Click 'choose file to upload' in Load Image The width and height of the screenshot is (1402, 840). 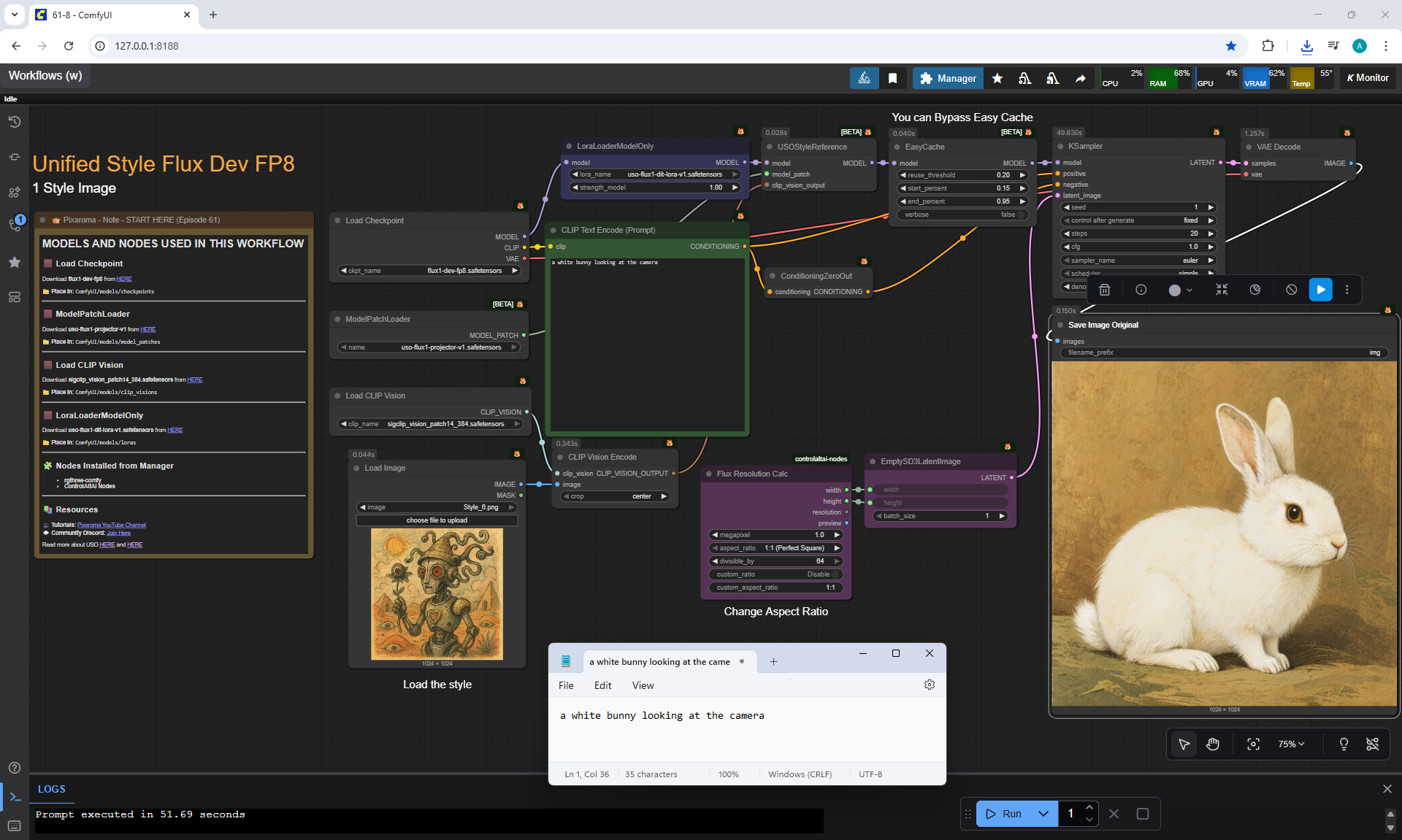[x=437, y=520]
